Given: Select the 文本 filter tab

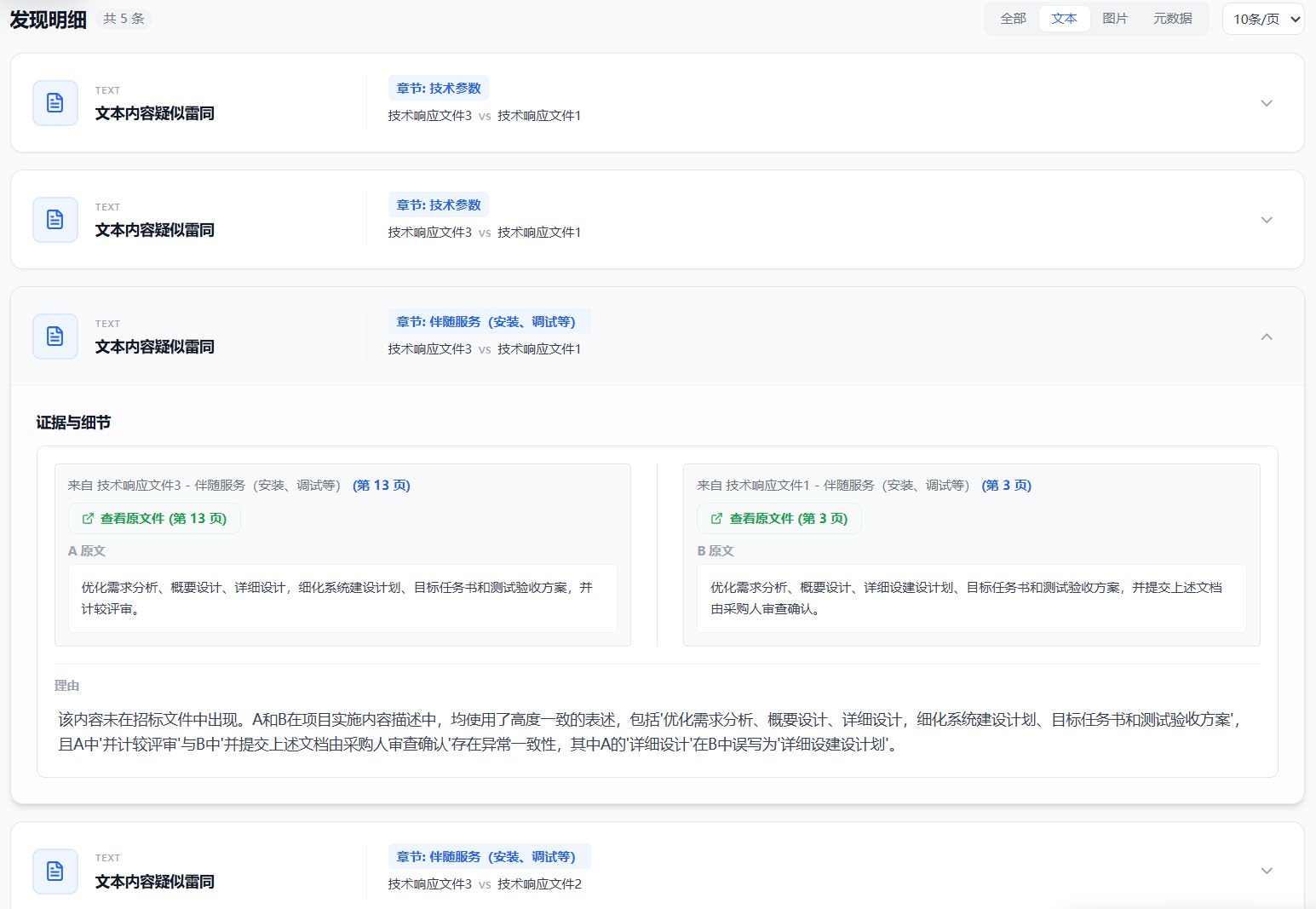Looking at the screenshot, I should tap(1064, 19).
